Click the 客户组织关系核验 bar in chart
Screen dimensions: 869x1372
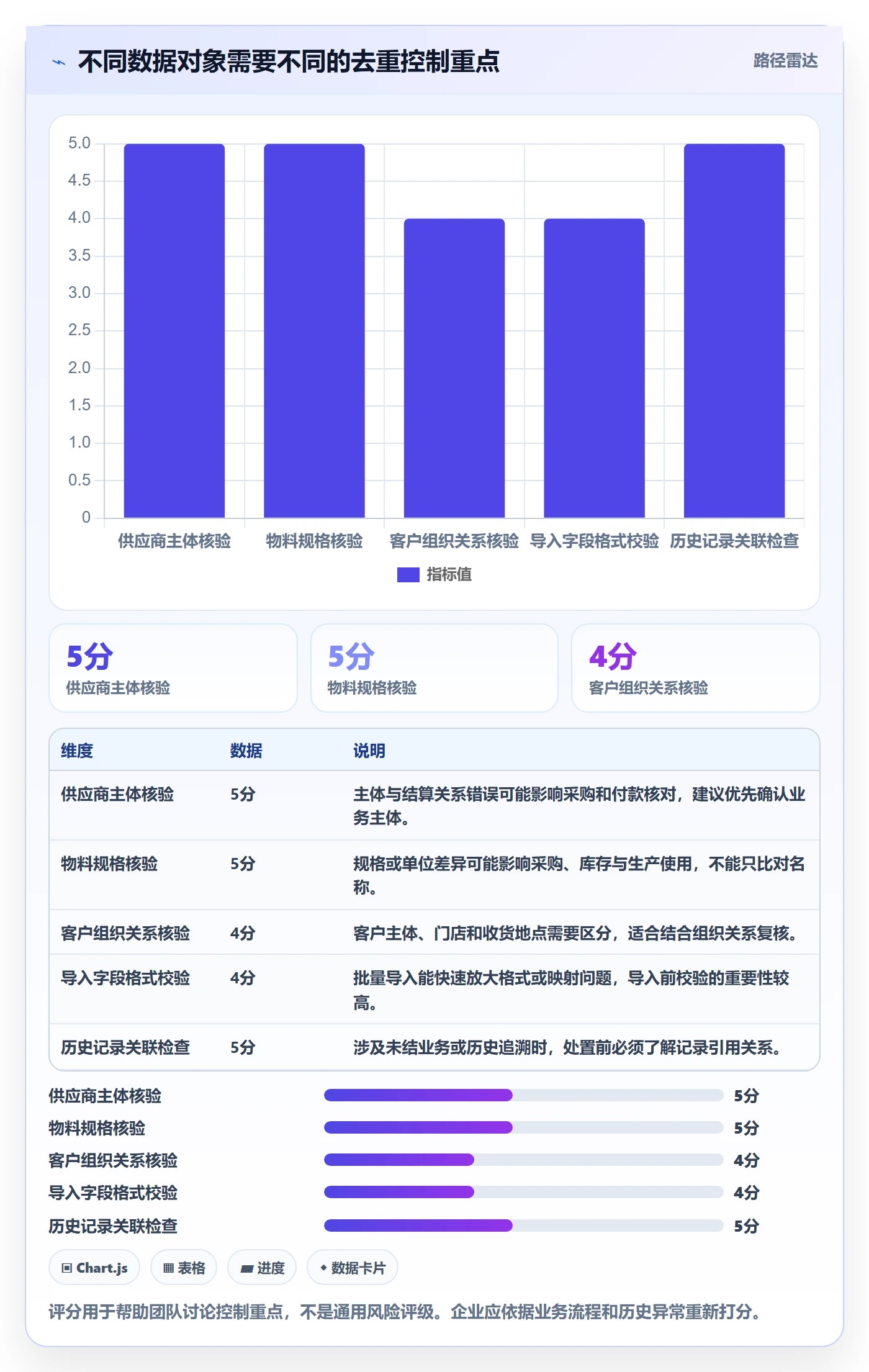pos(454,368)
